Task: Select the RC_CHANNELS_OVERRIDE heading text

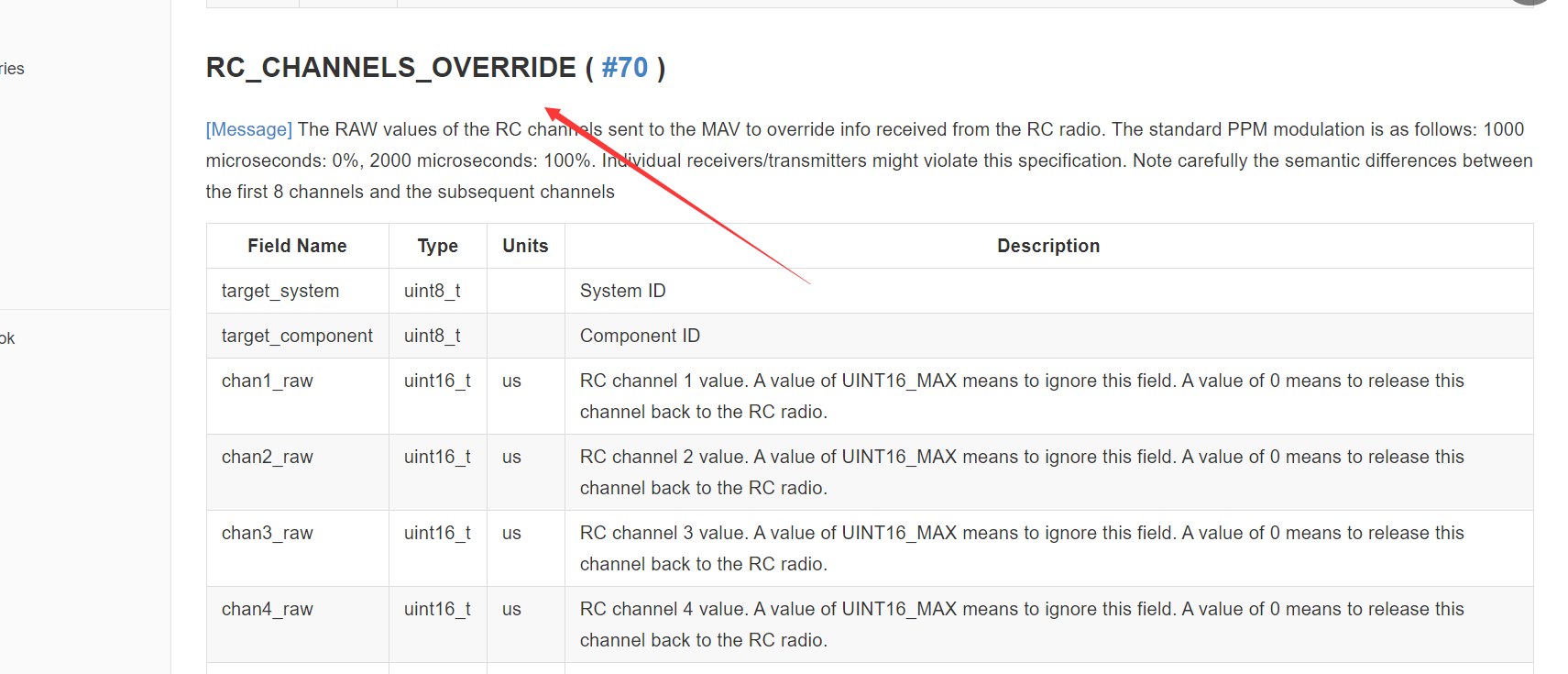Action: (x=391, y=68)
